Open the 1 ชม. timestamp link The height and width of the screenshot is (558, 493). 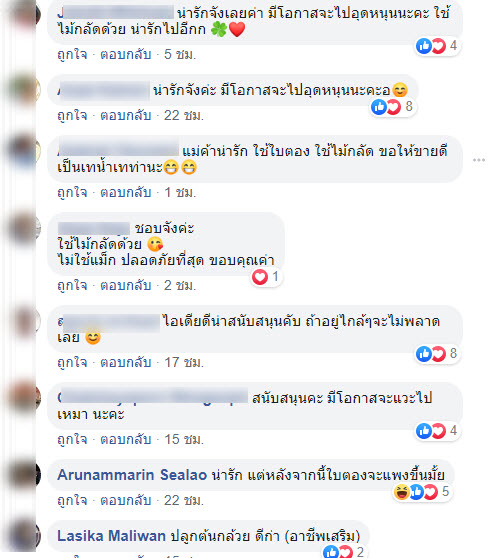click(180, 193)
